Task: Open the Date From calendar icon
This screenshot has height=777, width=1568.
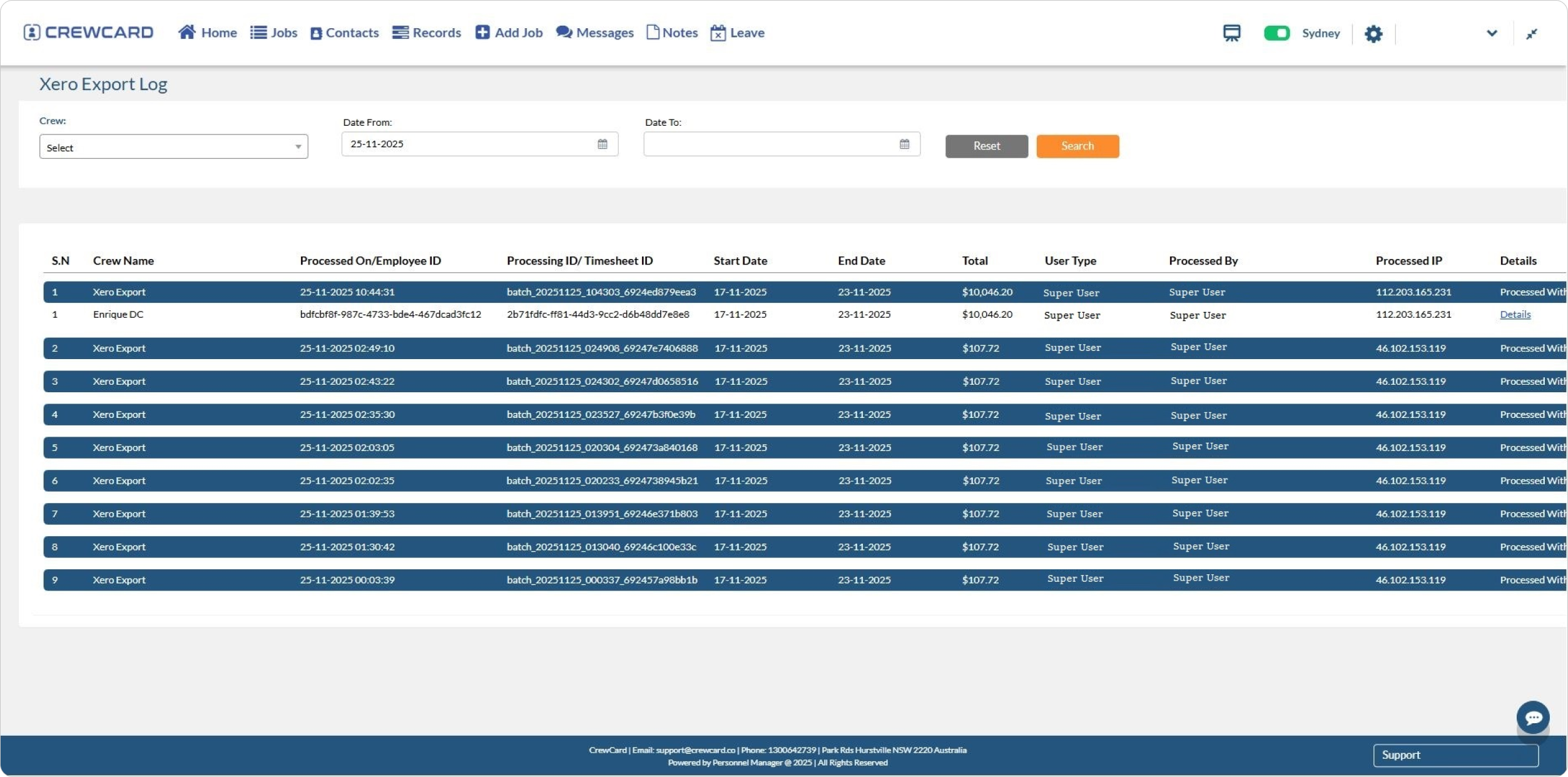Action: 602,144
